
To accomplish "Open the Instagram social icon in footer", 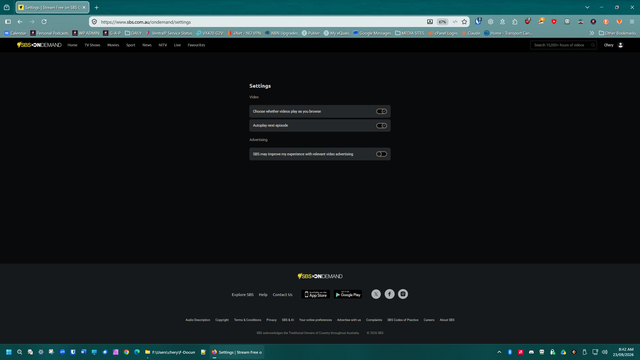I will [x=403, y=294].
